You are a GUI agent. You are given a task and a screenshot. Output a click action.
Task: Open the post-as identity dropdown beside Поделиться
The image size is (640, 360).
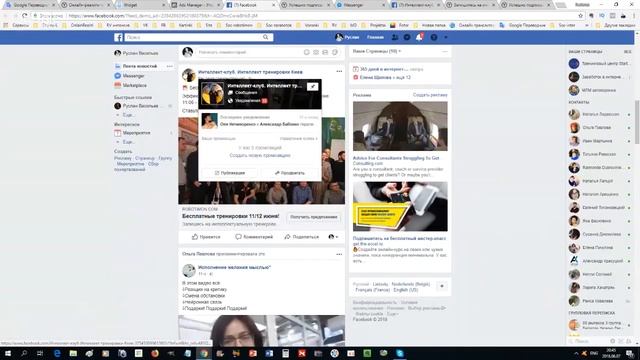coord(333,237)
